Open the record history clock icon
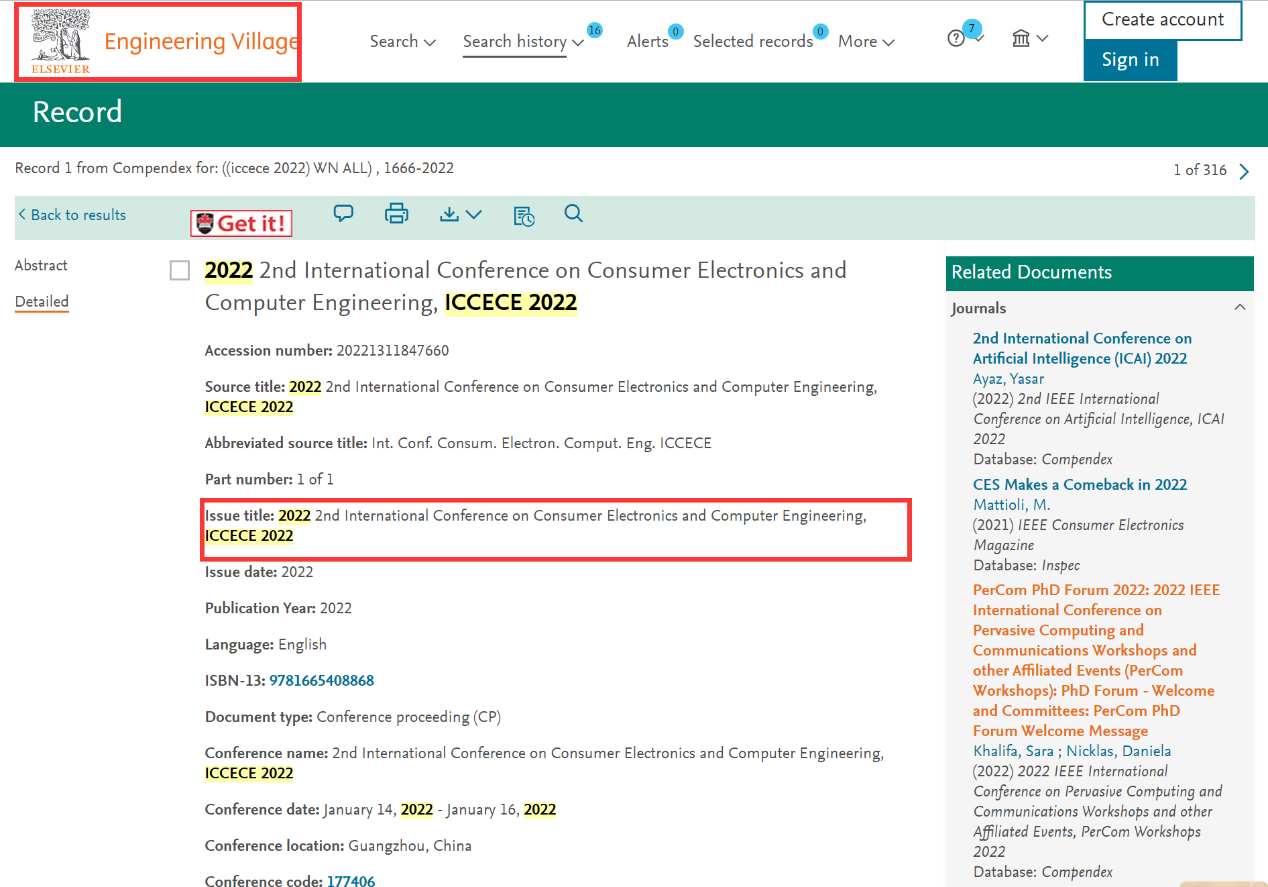 [x=524, y=215]
